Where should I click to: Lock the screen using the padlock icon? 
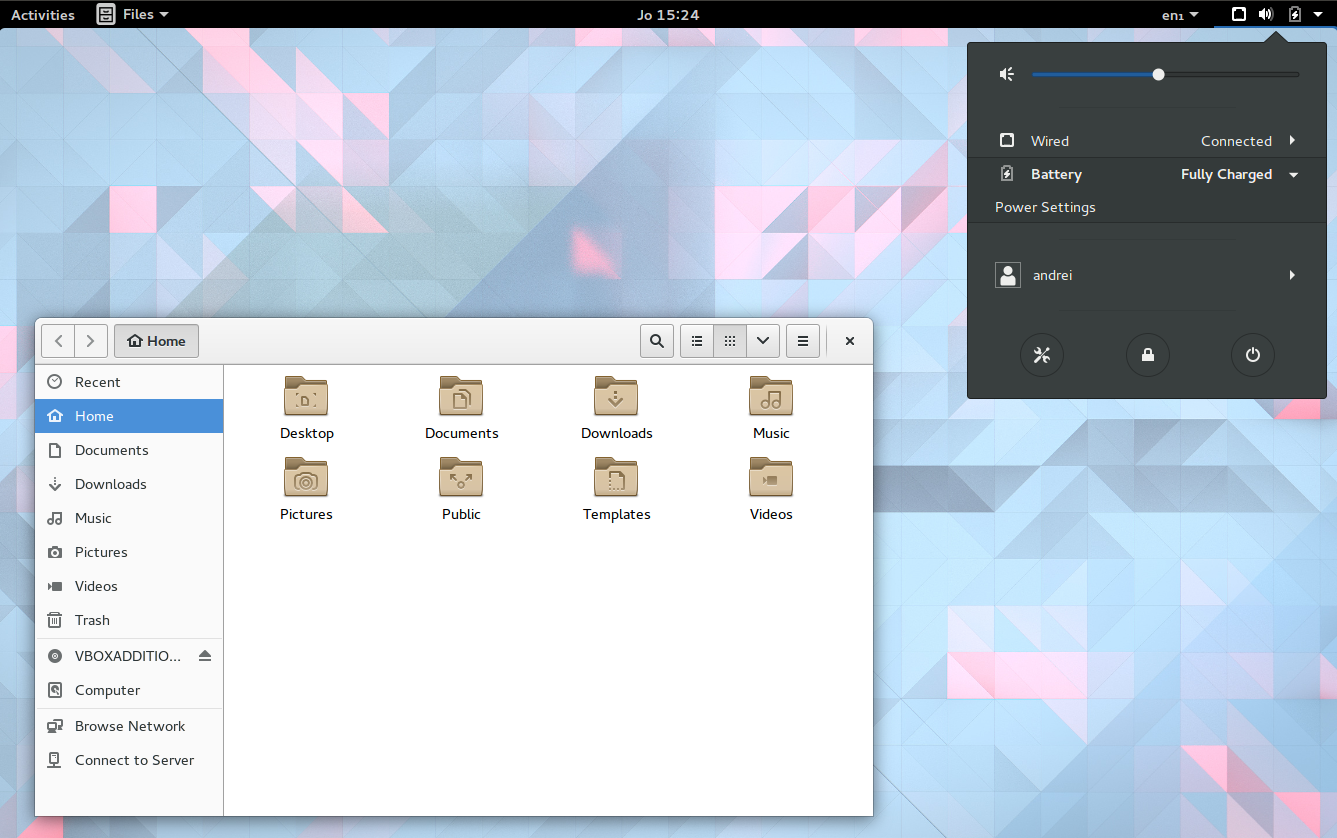point(1147,355)
